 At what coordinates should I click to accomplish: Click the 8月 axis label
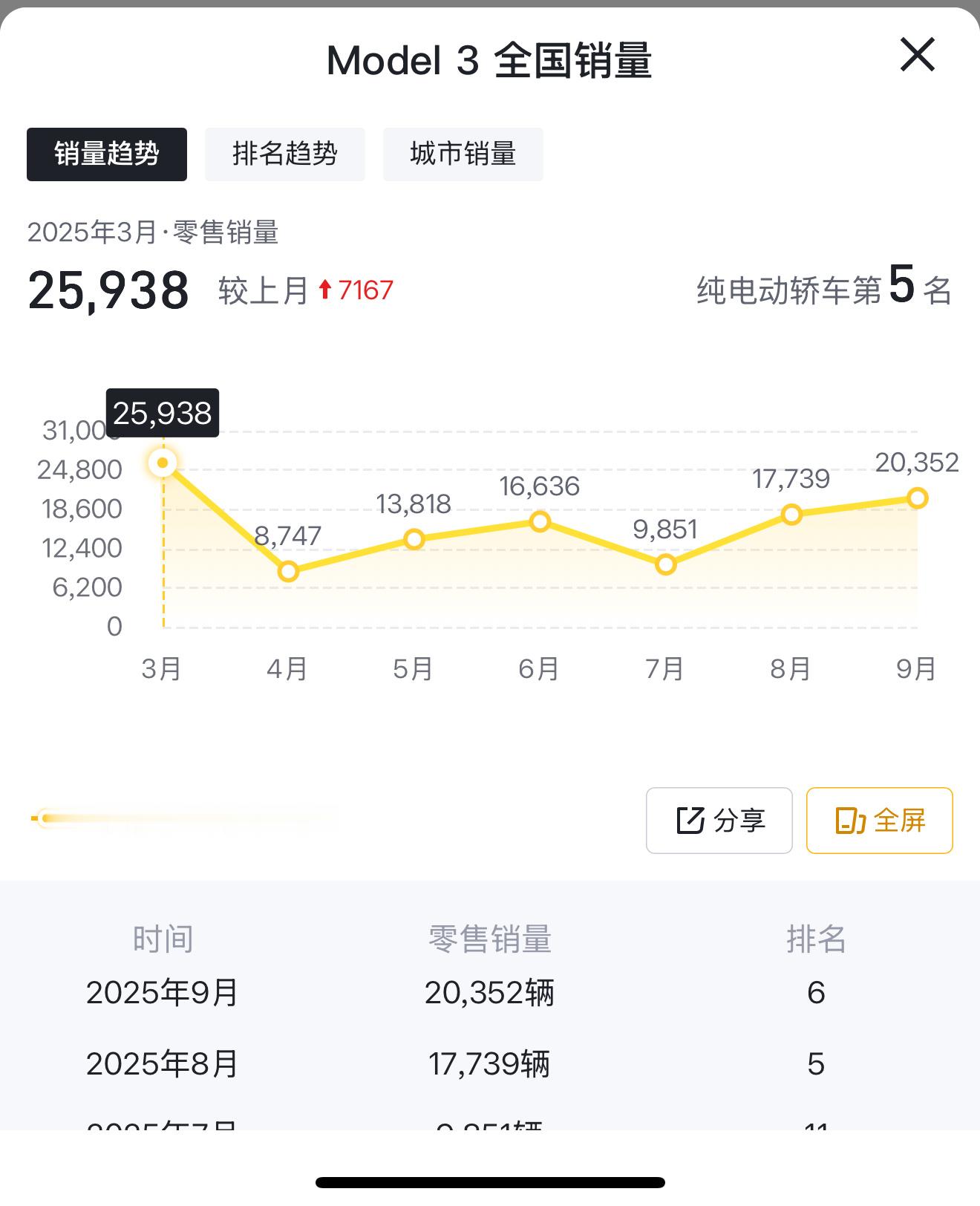click(791, 669)
